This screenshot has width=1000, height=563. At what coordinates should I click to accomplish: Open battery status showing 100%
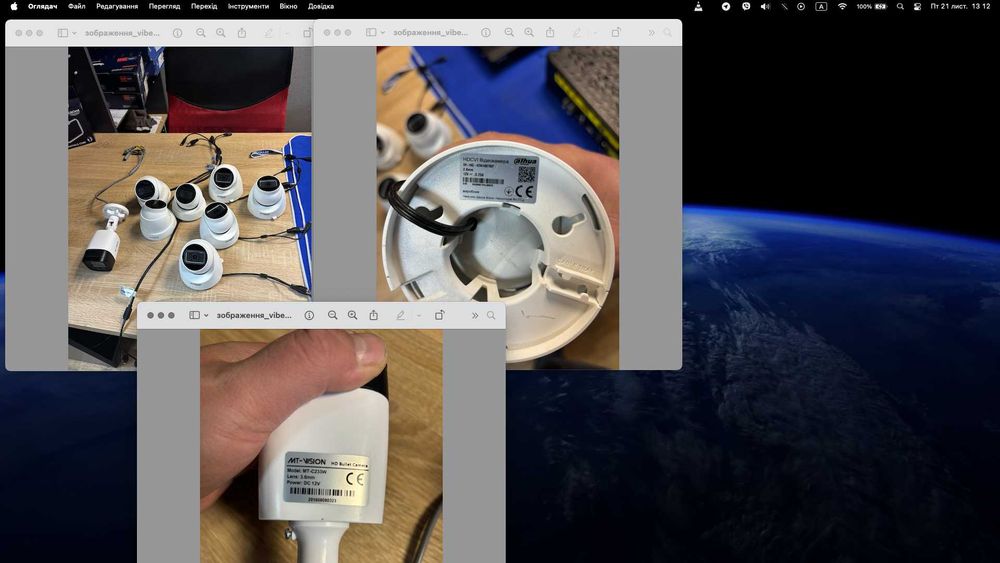[871, 6]
